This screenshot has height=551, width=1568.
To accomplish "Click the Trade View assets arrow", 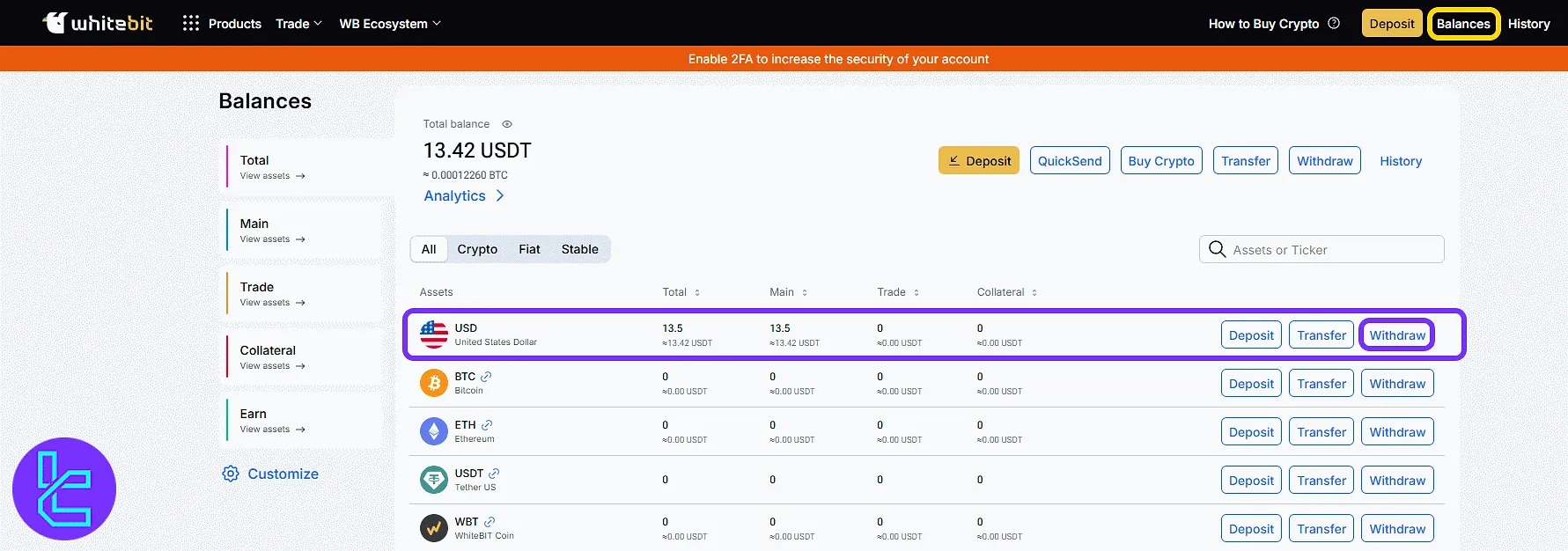I will 300,303.
